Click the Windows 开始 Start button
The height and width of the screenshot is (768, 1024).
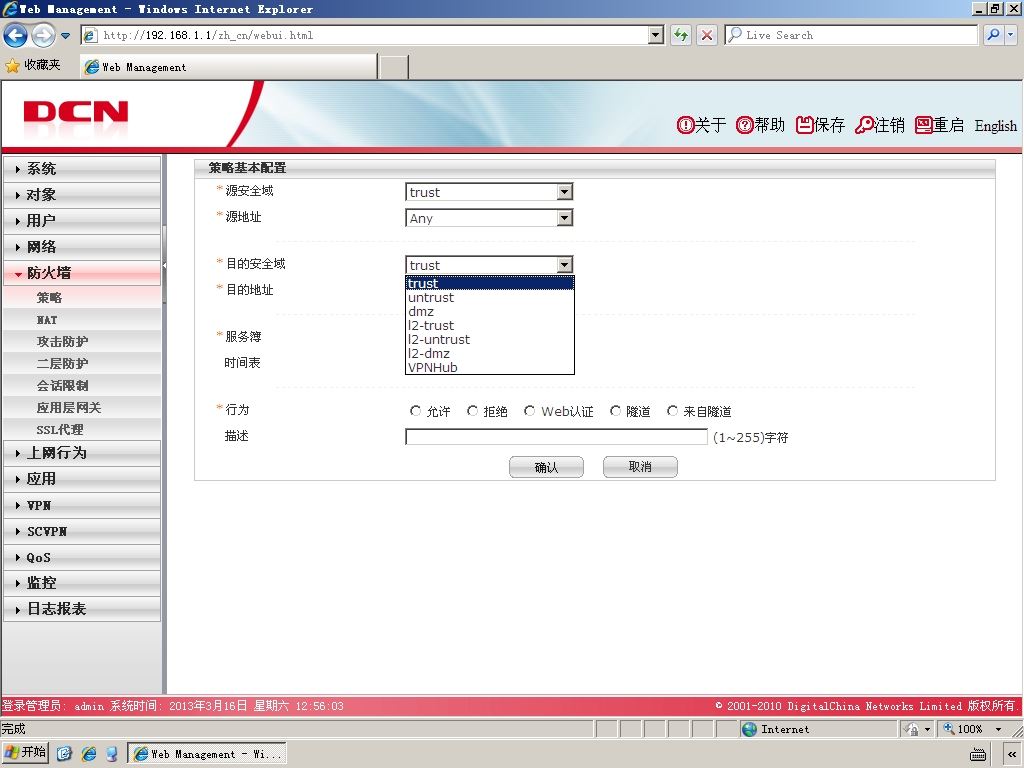(x=26, y=753)
